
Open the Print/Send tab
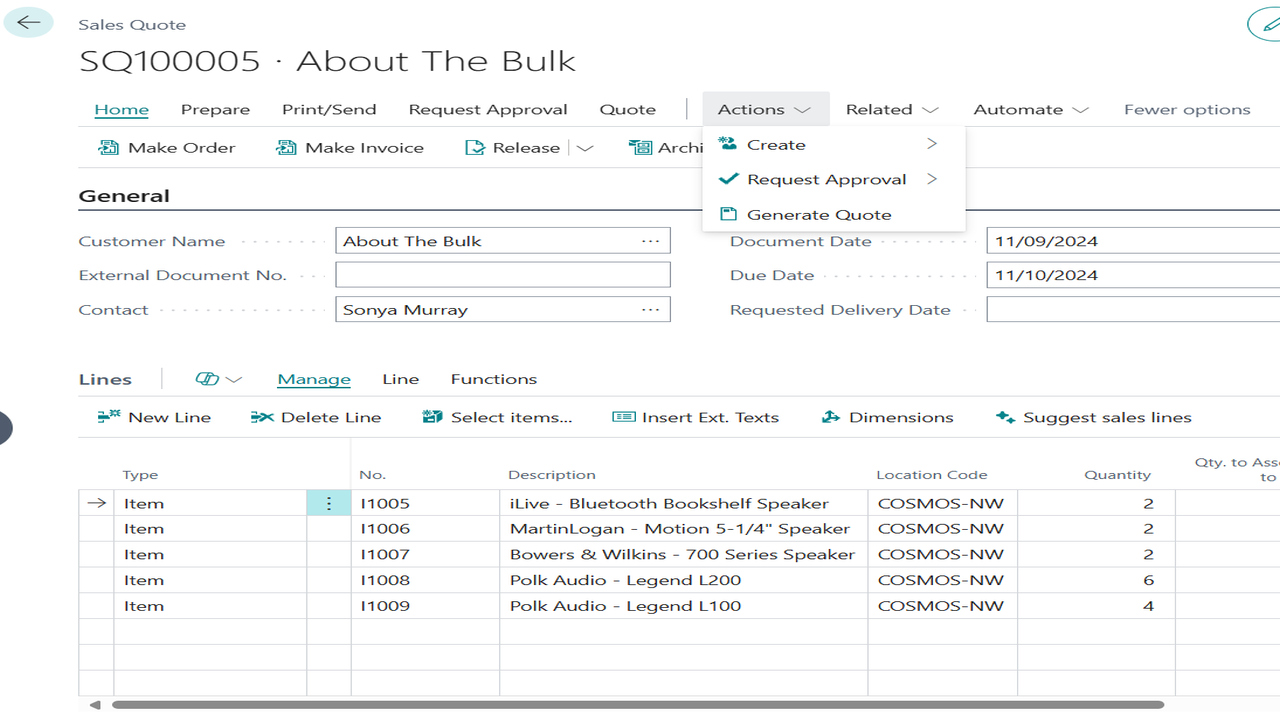(x=329, y=109)
